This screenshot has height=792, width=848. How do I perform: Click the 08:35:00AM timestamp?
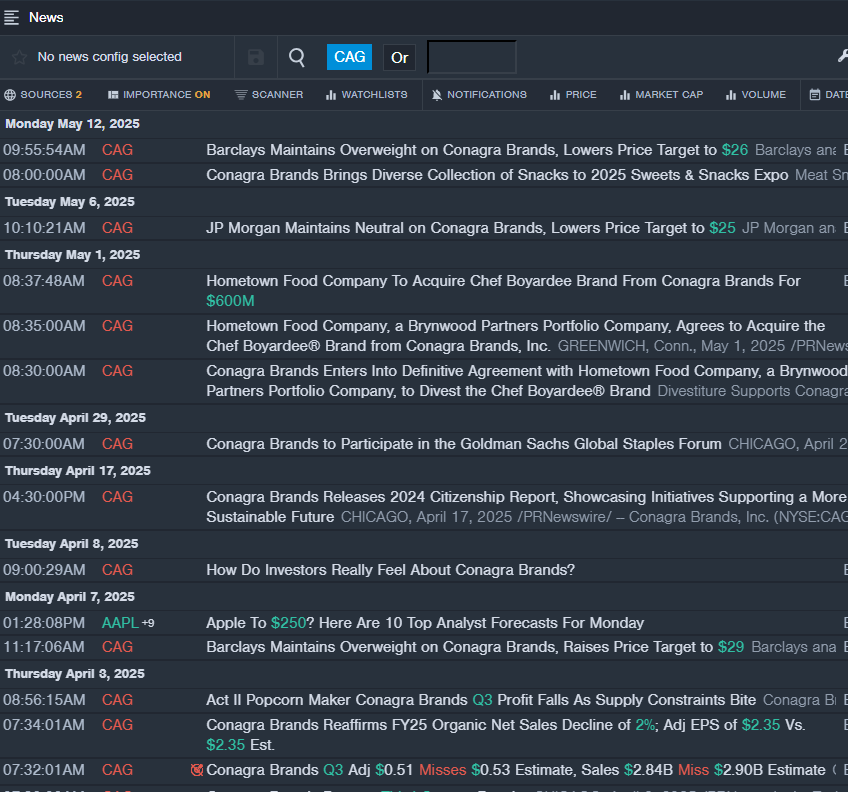(44, 326)
